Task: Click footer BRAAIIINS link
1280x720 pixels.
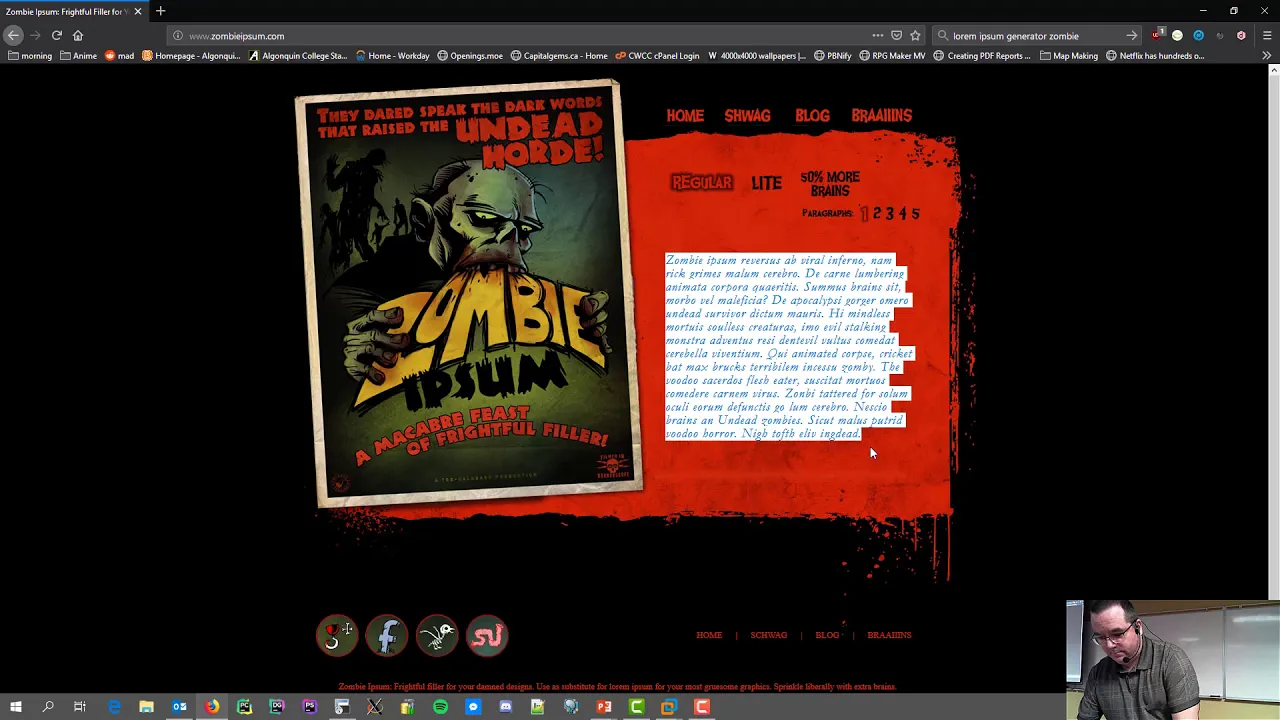Action: (889, 635)
